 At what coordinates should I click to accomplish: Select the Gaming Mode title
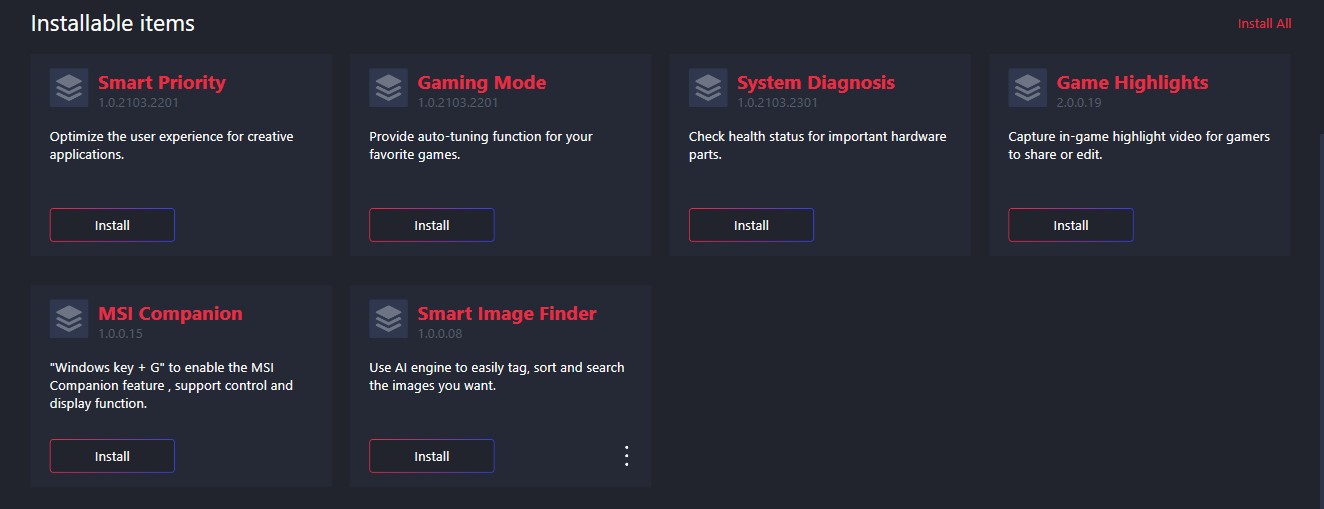(x=482, y=83)
